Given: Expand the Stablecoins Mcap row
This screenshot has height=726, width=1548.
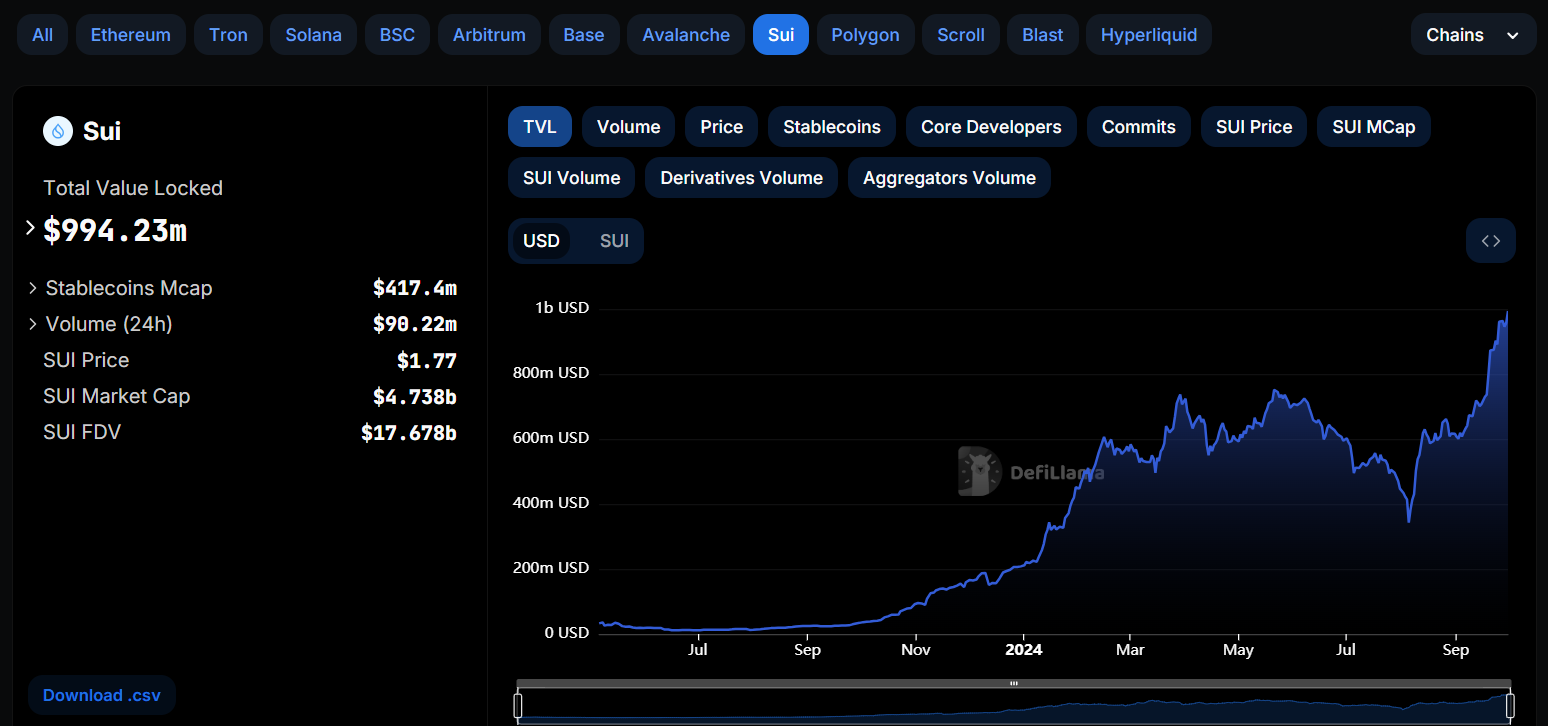Looking at the screenshot, I should coord(33,288).
